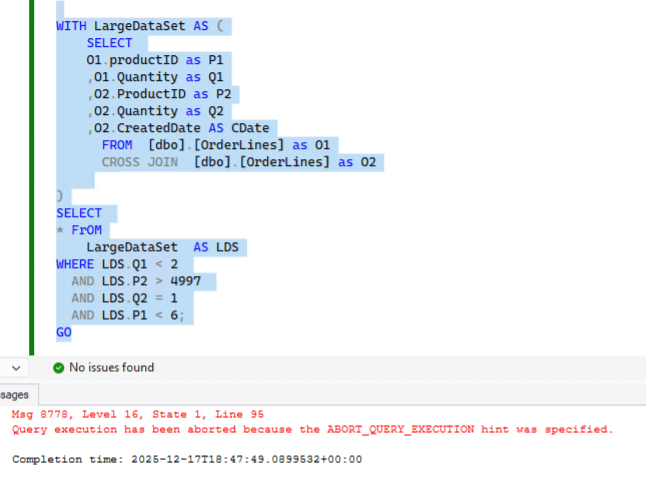Open the dropdown chevron beside No issues found

click(16, 368)
